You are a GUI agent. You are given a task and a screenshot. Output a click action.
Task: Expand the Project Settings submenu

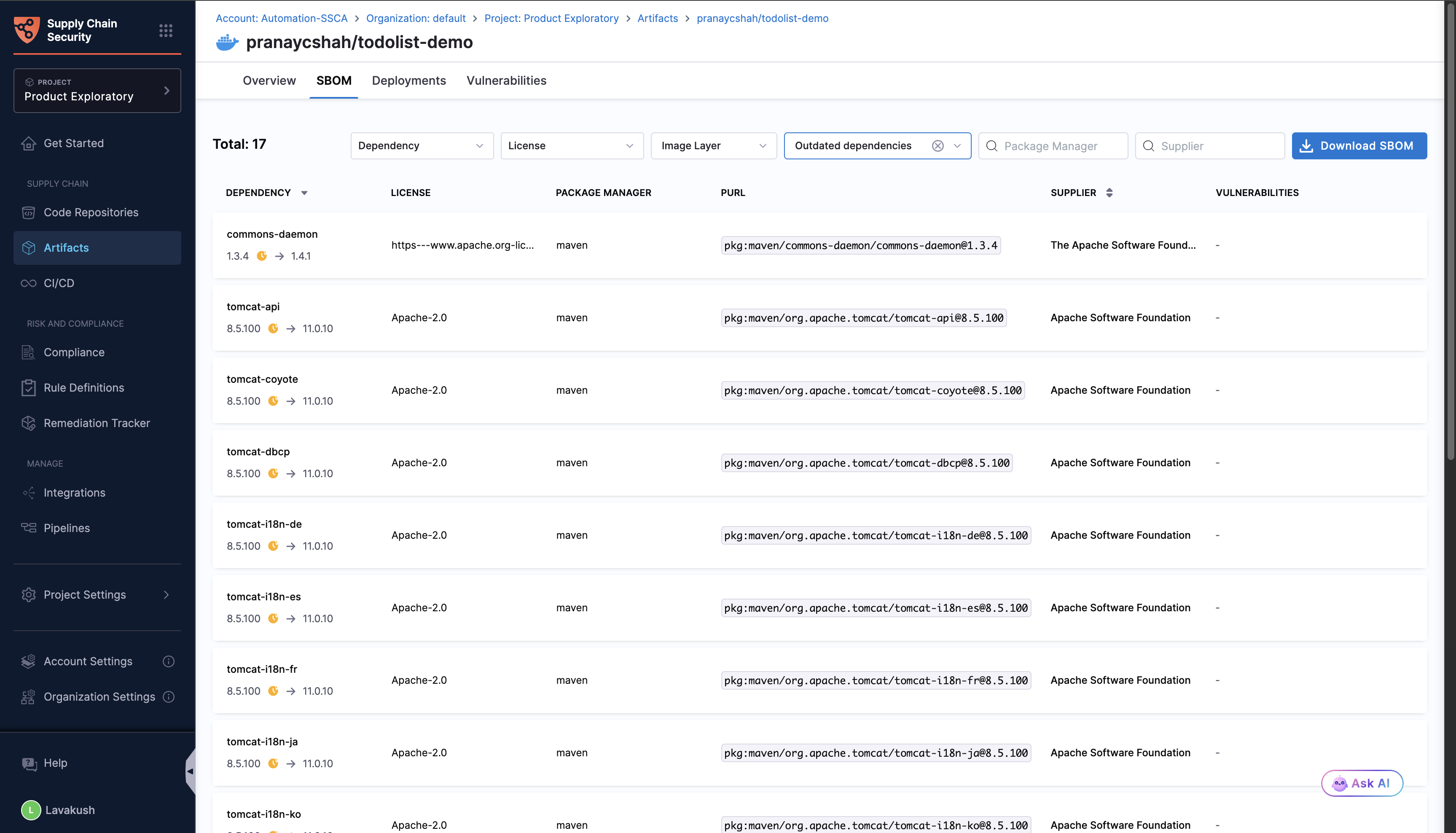pos(166,595)
